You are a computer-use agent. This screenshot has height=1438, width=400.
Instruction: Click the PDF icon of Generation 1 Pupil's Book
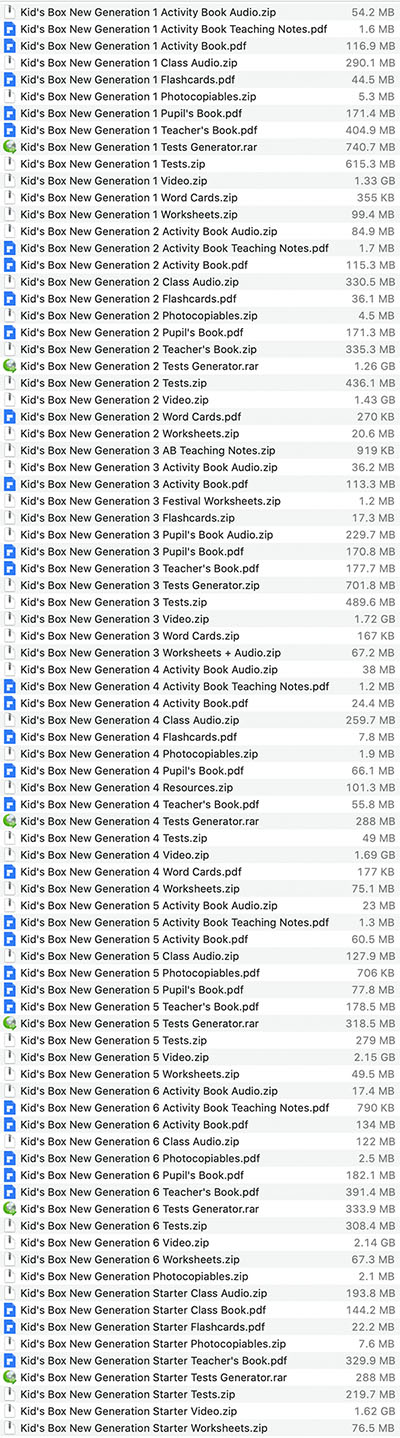tap(9, 113)
